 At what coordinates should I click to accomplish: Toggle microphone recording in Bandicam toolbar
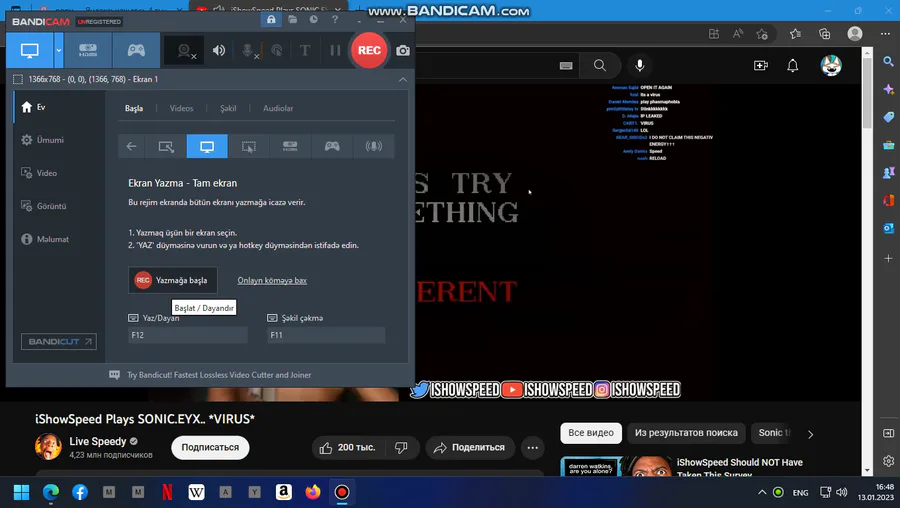point(248,51)
